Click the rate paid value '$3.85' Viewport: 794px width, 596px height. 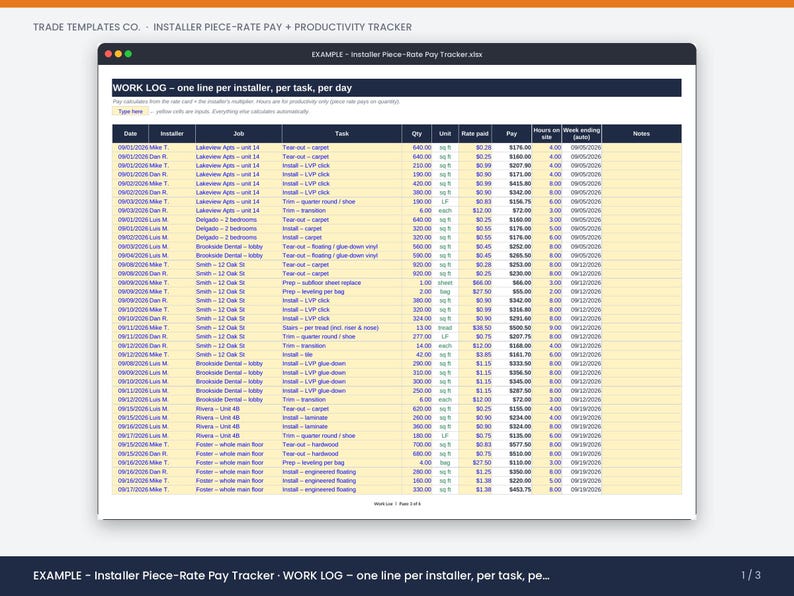(x=484, y=354)
